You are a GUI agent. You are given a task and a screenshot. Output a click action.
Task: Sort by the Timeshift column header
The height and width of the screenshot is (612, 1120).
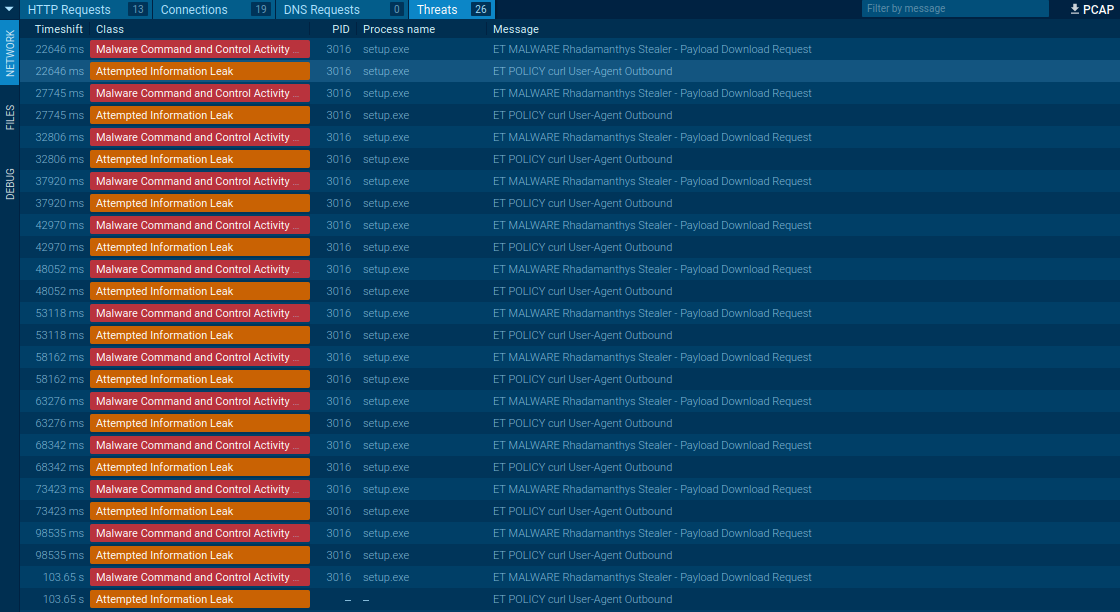(59, 29)
